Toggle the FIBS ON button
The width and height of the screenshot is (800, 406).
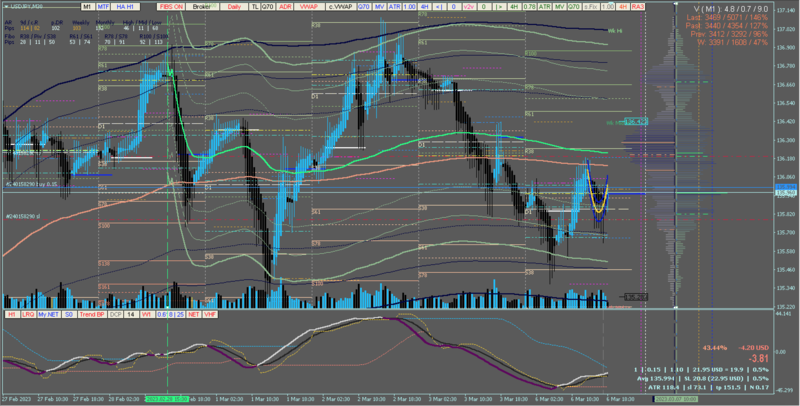[171, 7]
